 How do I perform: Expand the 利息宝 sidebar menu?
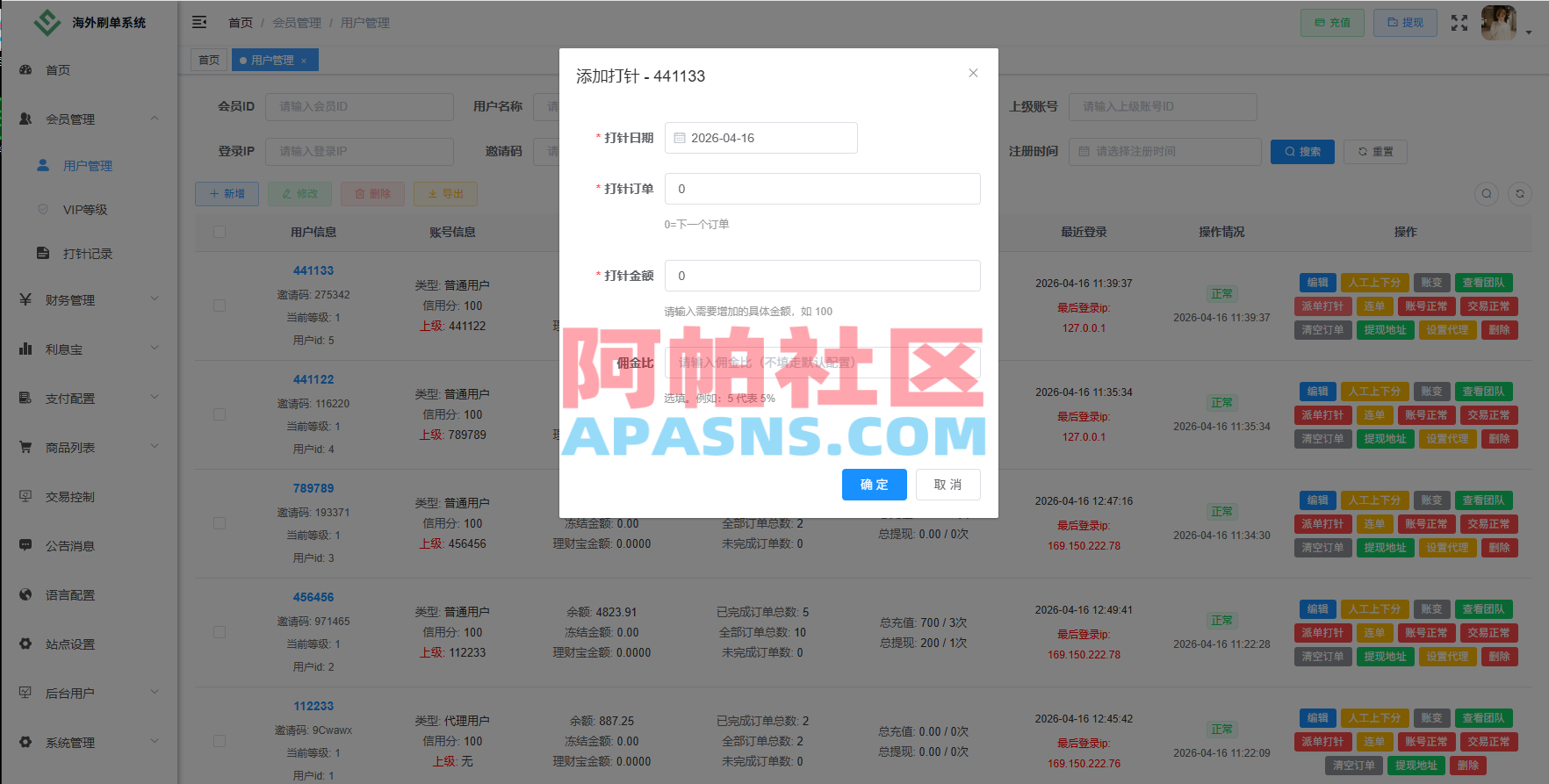[x=155, y=349]
